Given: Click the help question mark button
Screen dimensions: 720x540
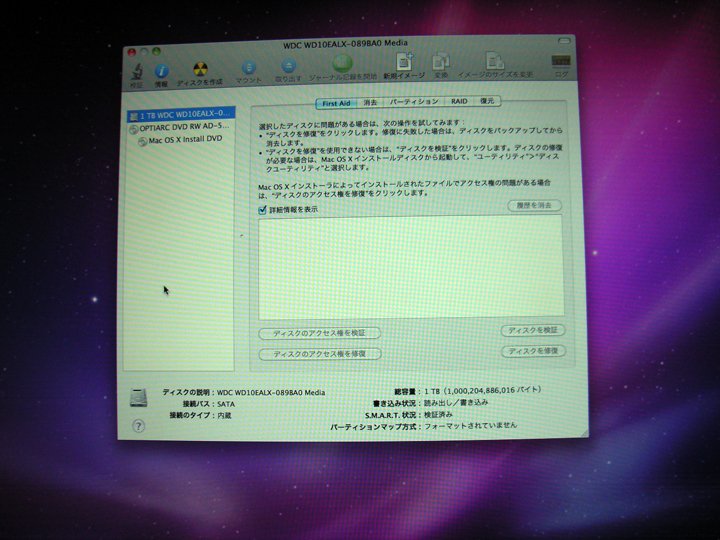Looking at the screenshot, I should pos(138,426).
